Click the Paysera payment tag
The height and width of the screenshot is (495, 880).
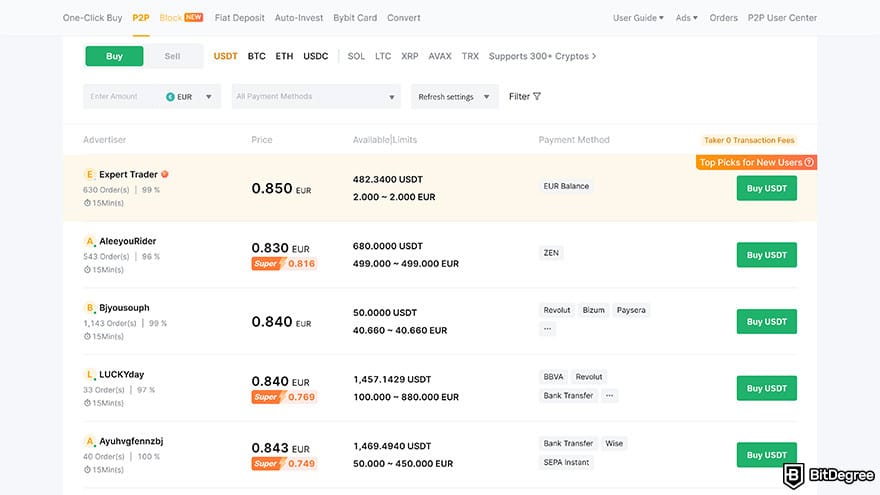click(631, 310)
